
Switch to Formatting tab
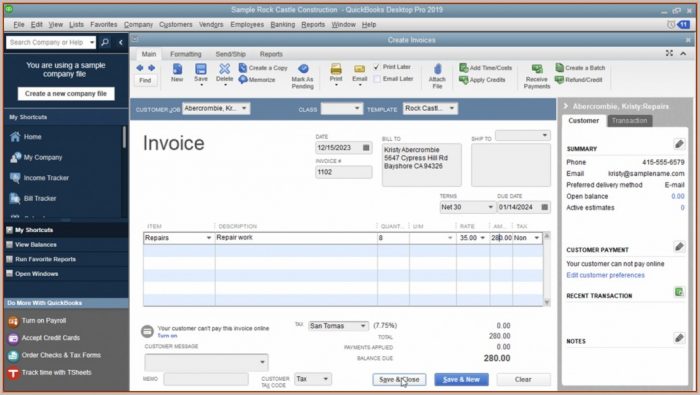coord(186,54)
